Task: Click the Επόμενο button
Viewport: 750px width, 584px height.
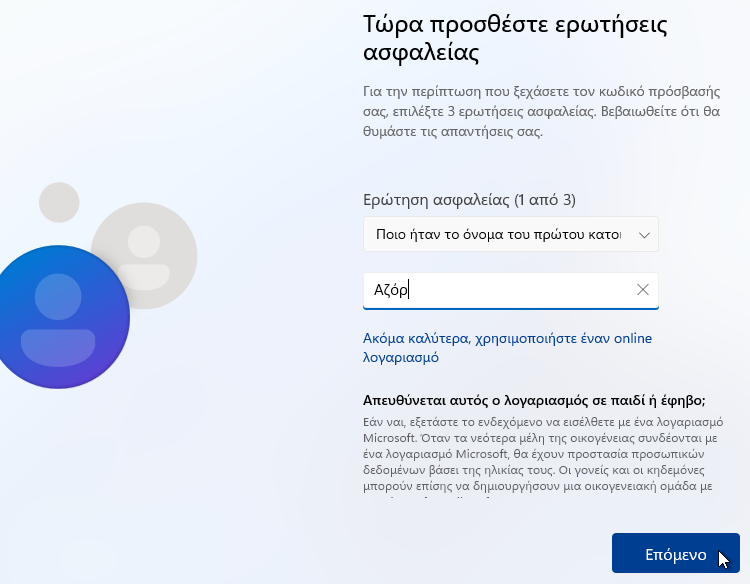Action: point(676,553)
